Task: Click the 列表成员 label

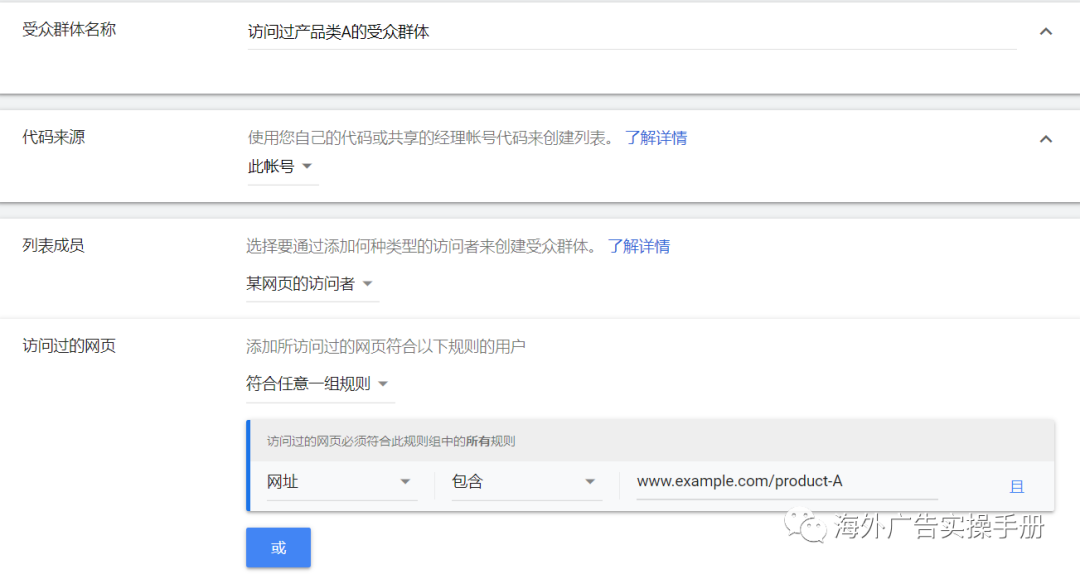Action: pos(54,245)
